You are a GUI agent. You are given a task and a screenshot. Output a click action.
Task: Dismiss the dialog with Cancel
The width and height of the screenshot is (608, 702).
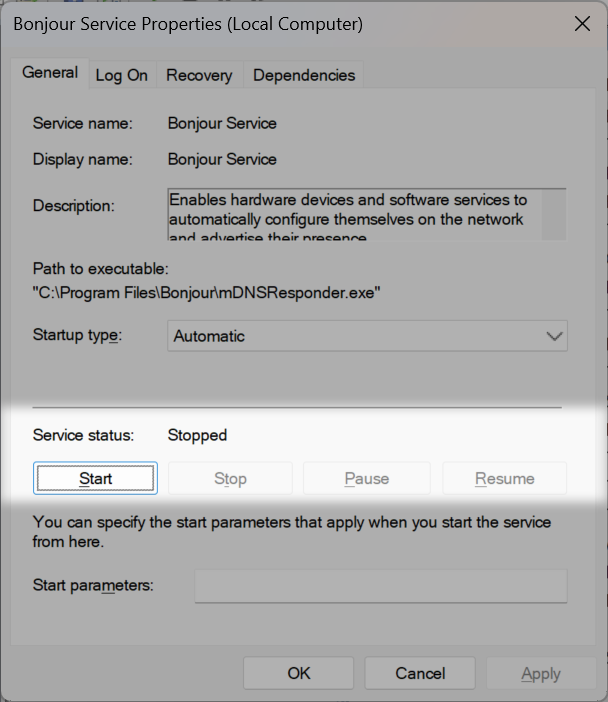point(419,673)
